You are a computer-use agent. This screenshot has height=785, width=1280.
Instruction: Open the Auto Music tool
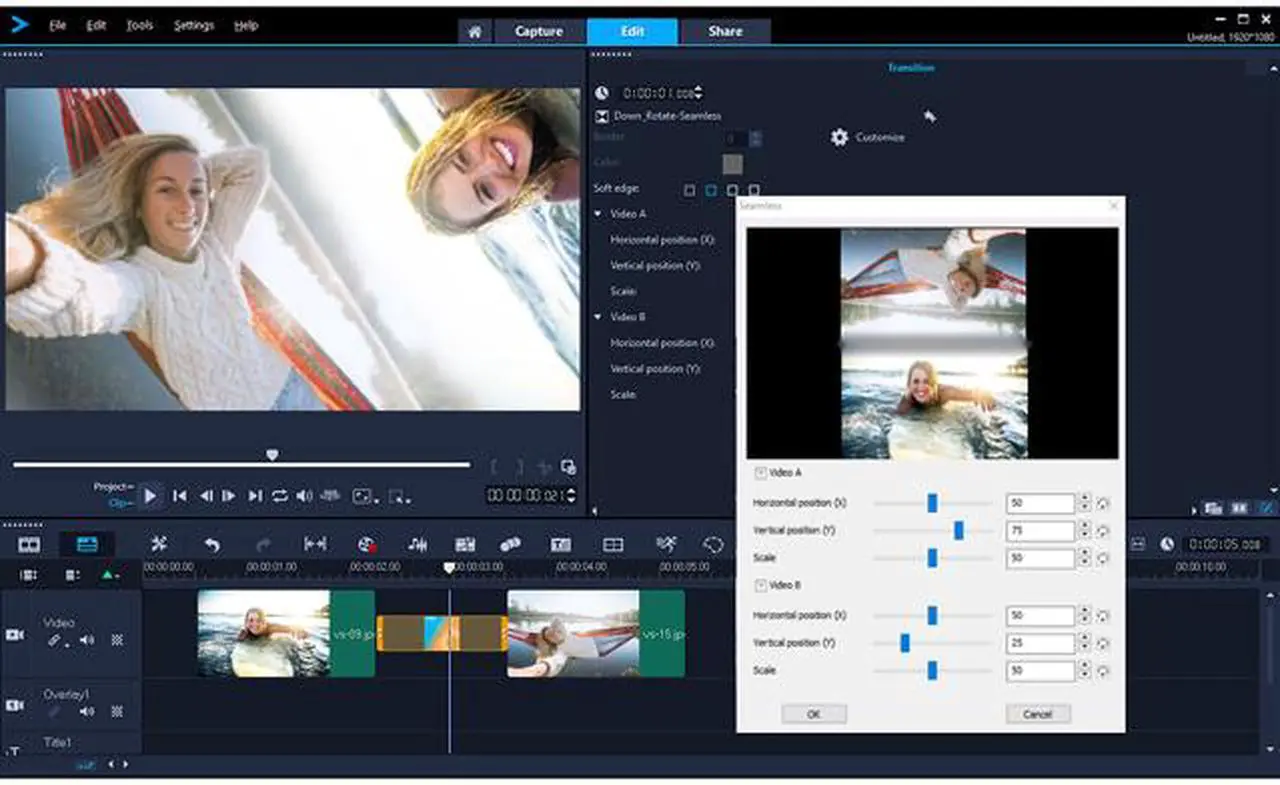[465, 544]
